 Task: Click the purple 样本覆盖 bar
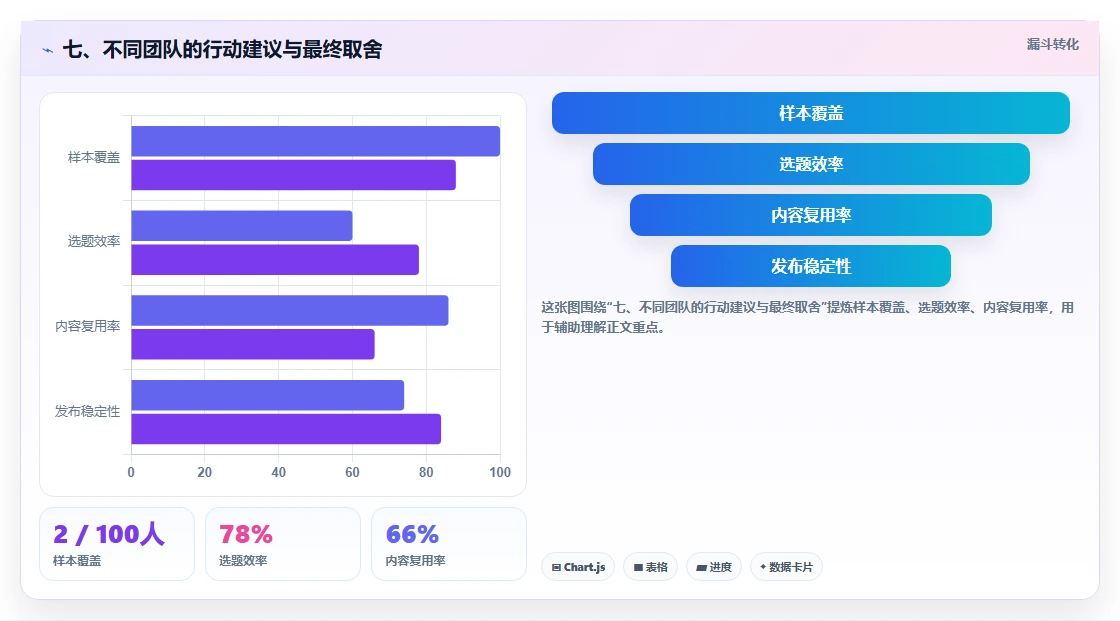click(x=294, y=175)
